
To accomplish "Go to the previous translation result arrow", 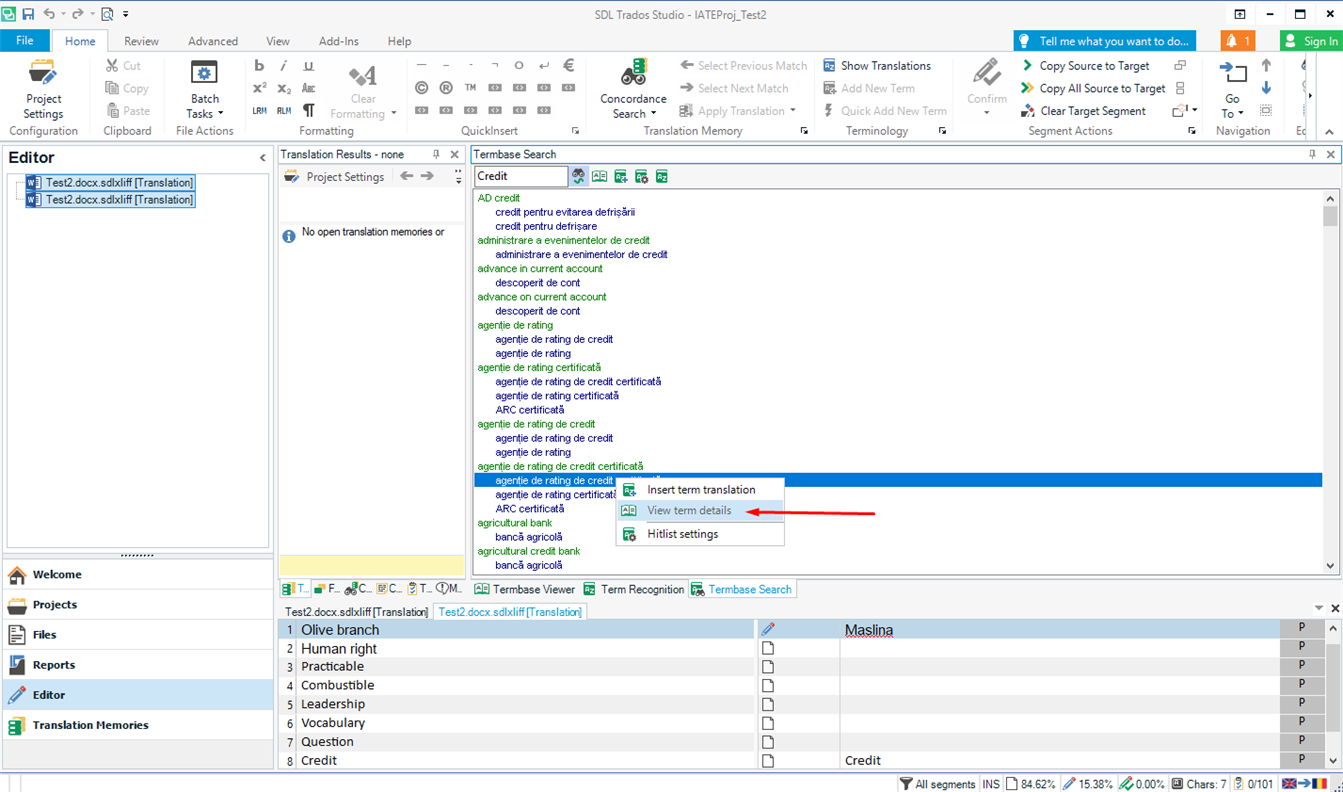I will tap(406, 176).
